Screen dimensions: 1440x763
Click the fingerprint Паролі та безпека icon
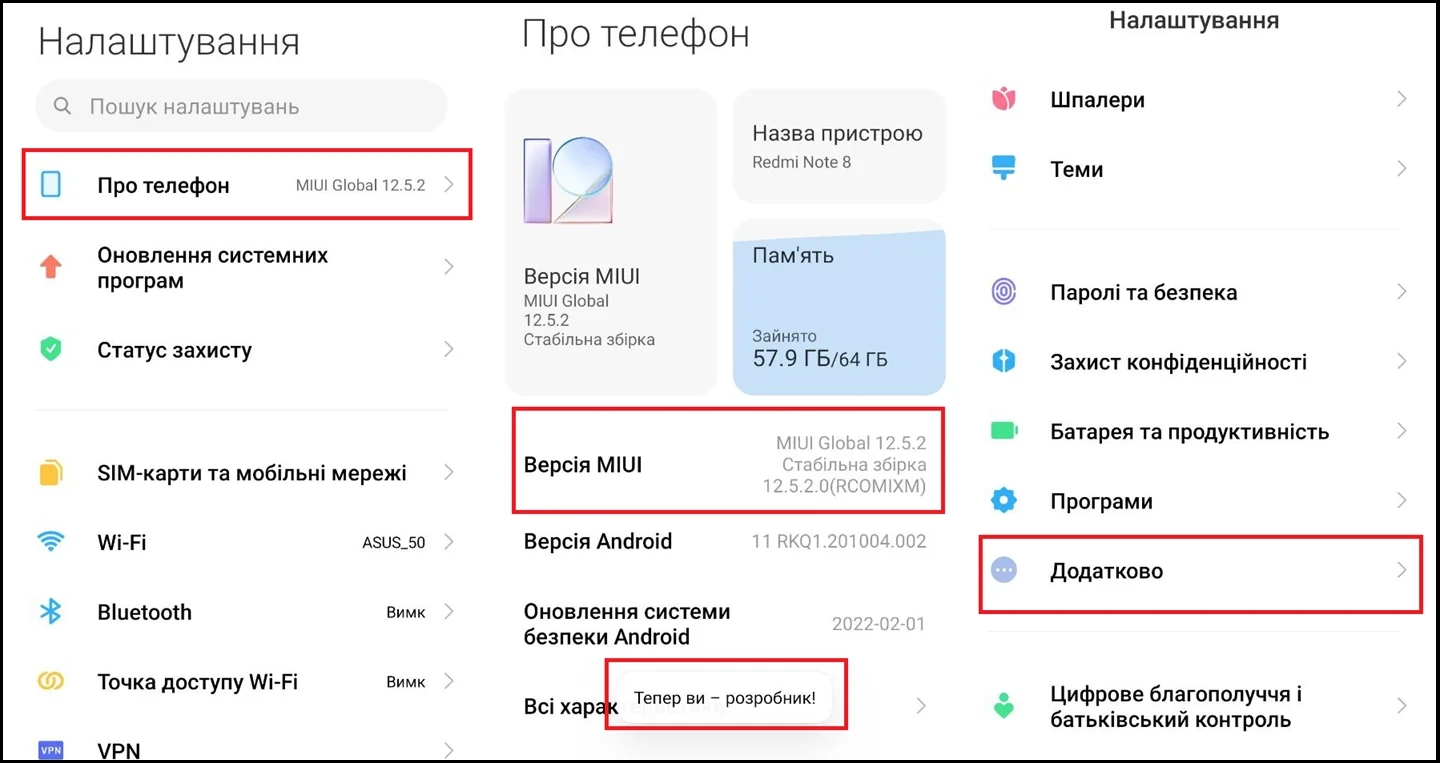click(x=1003, y=292)
